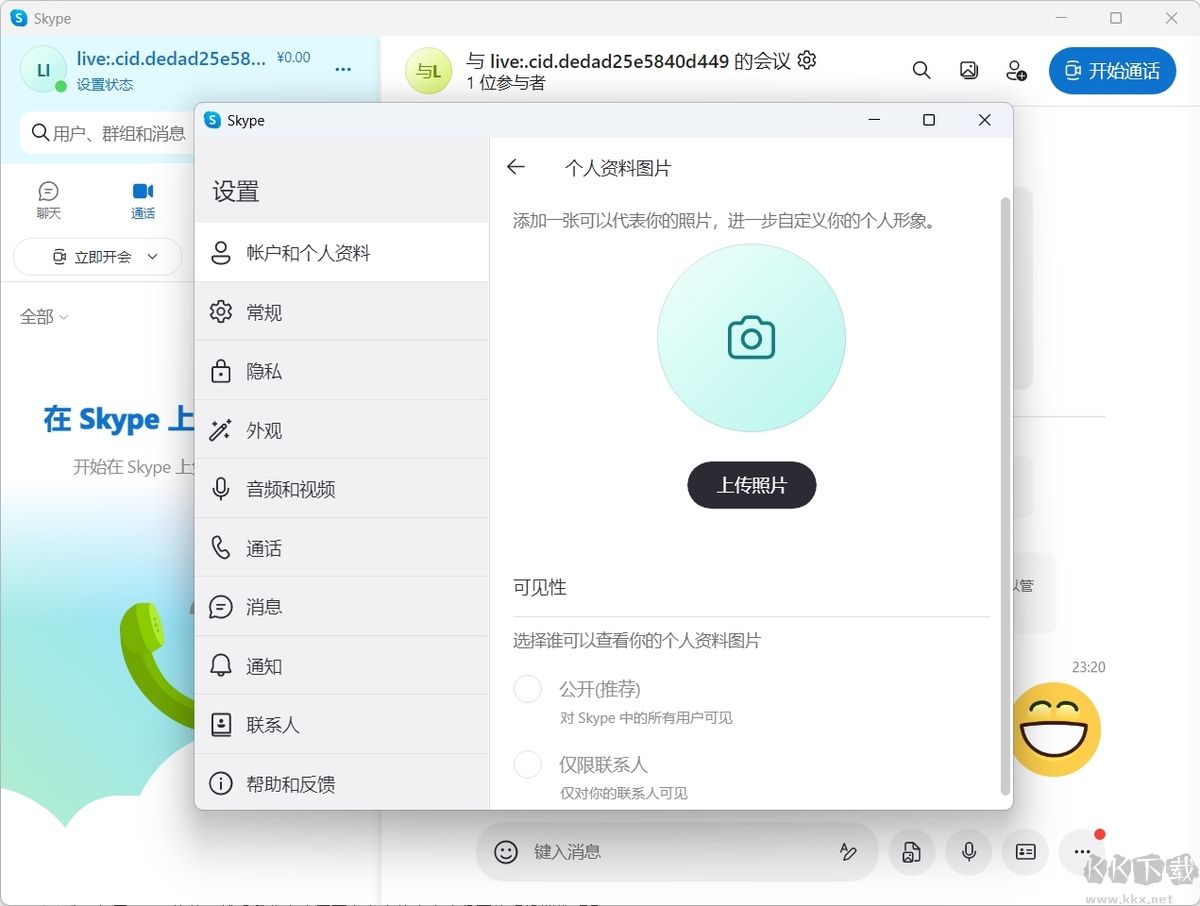Open the search icon in the conversation header

pyautogui.click(x=921, y=70)
